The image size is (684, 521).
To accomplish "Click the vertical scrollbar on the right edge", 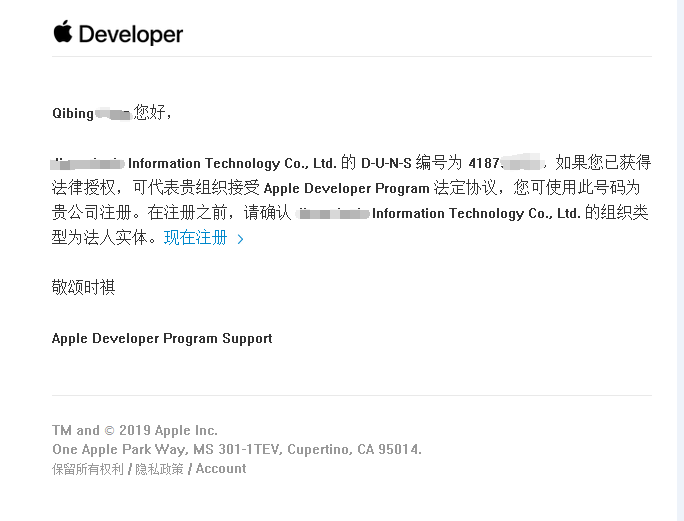I will (680, 260).
